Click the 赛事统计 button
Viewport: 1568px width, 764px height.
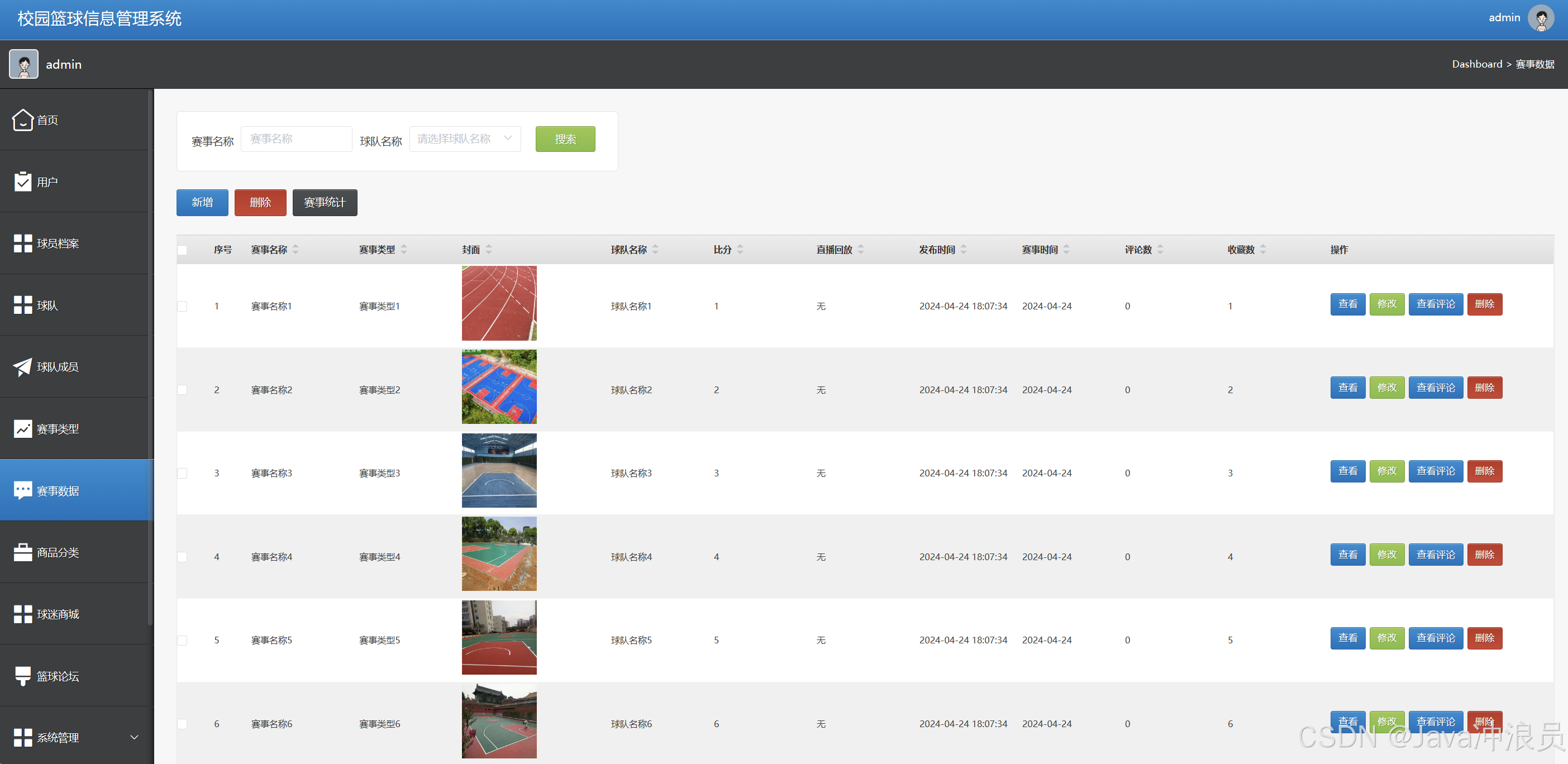coord(325,202)
